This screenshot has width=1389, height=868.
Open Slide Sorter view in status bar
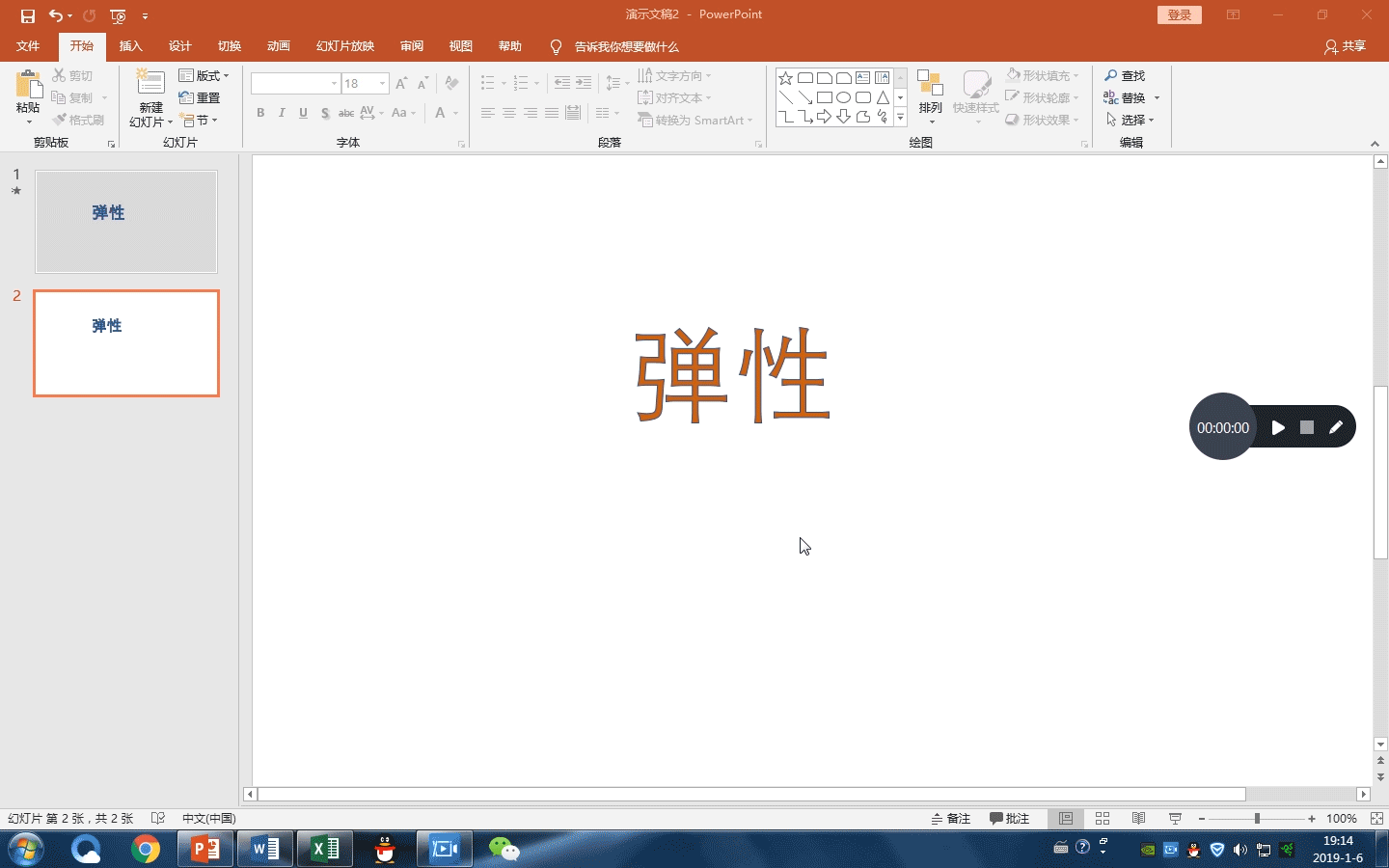tap(1103, 819)
